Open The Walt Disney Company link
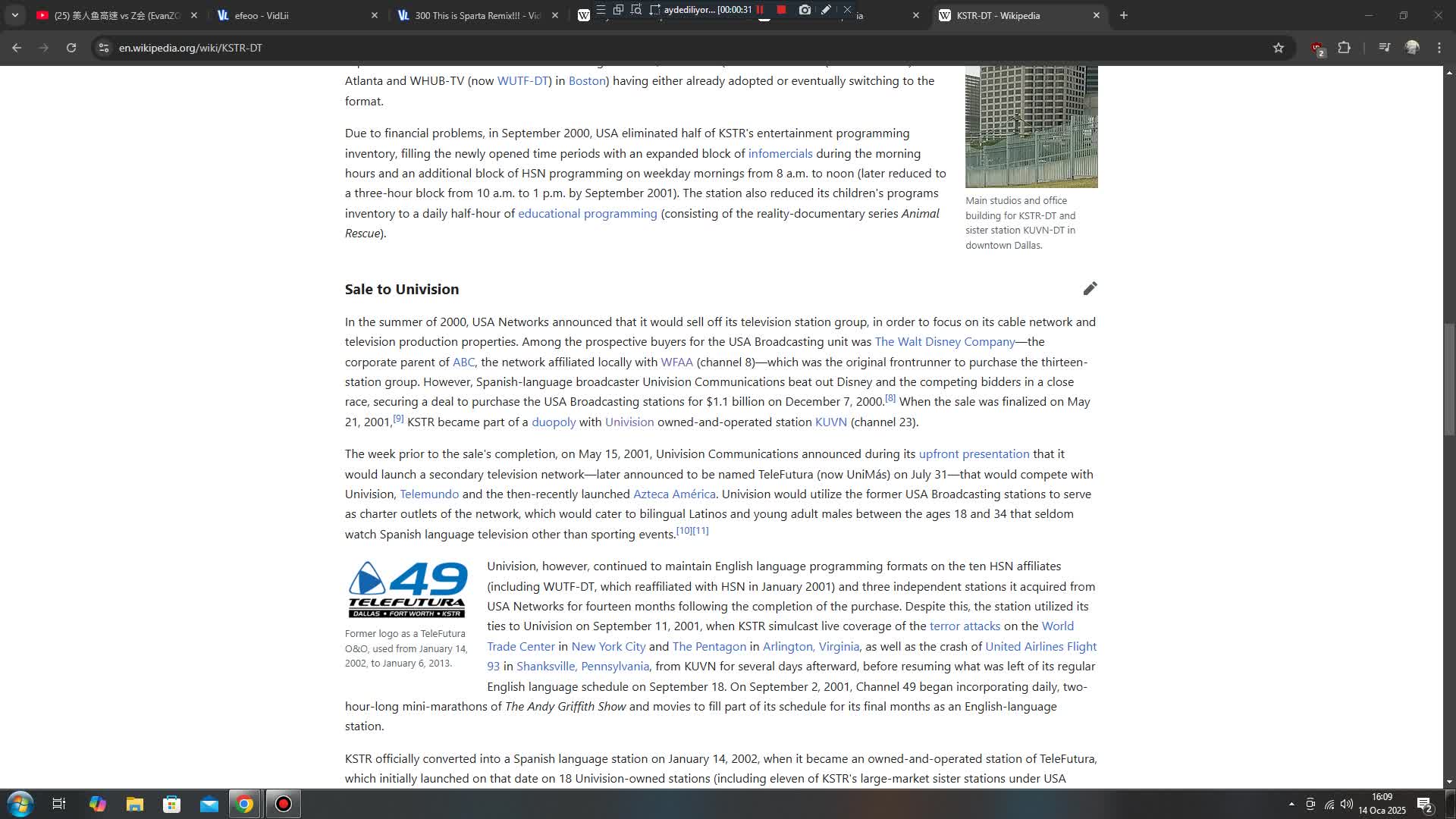This screenshot has width=1456, height=819. [x=945, y=342]
